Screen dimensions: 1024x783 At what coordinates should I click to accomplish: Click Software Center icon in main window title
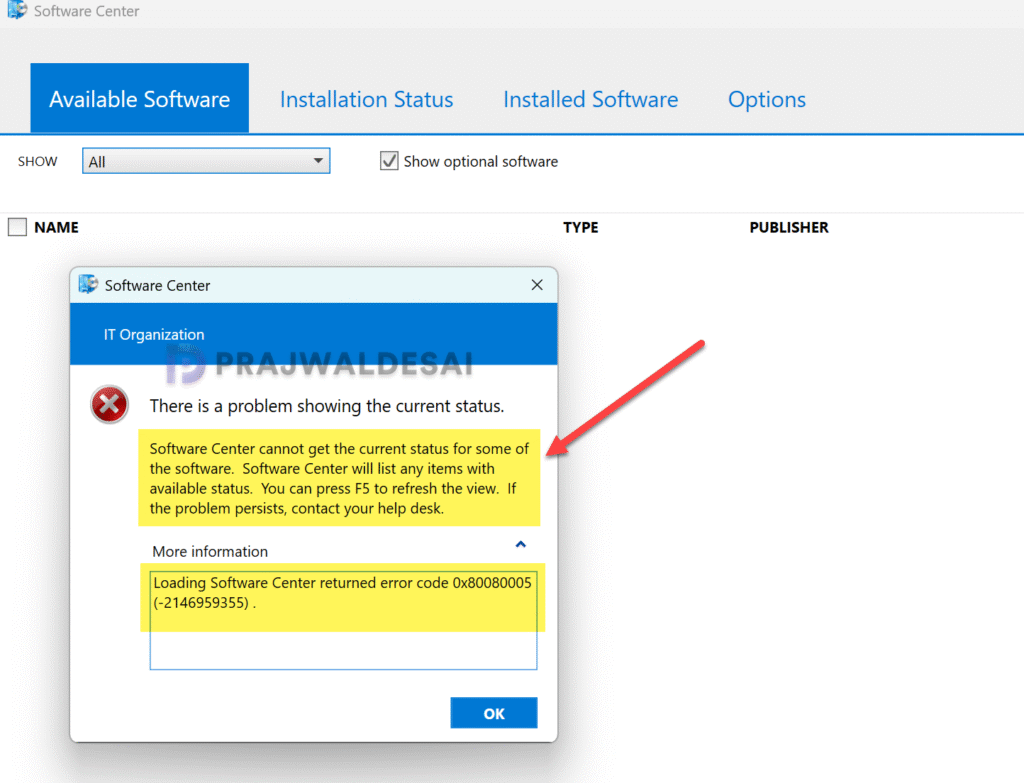(x=17, y=10)
